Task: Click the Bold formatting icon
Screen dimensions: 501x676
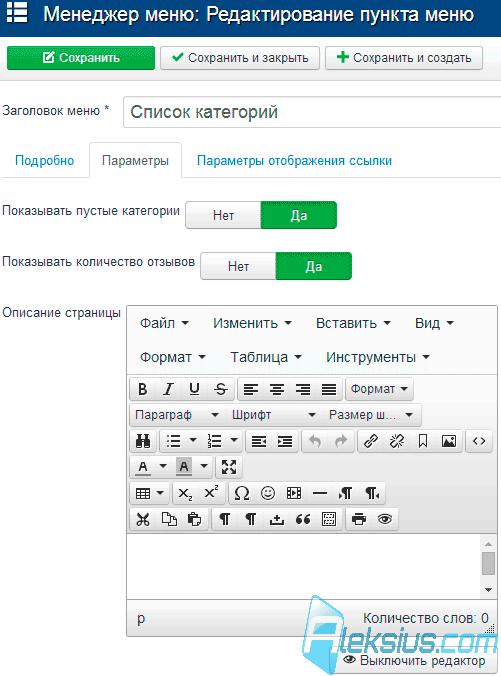Action: tap(142, 389)
